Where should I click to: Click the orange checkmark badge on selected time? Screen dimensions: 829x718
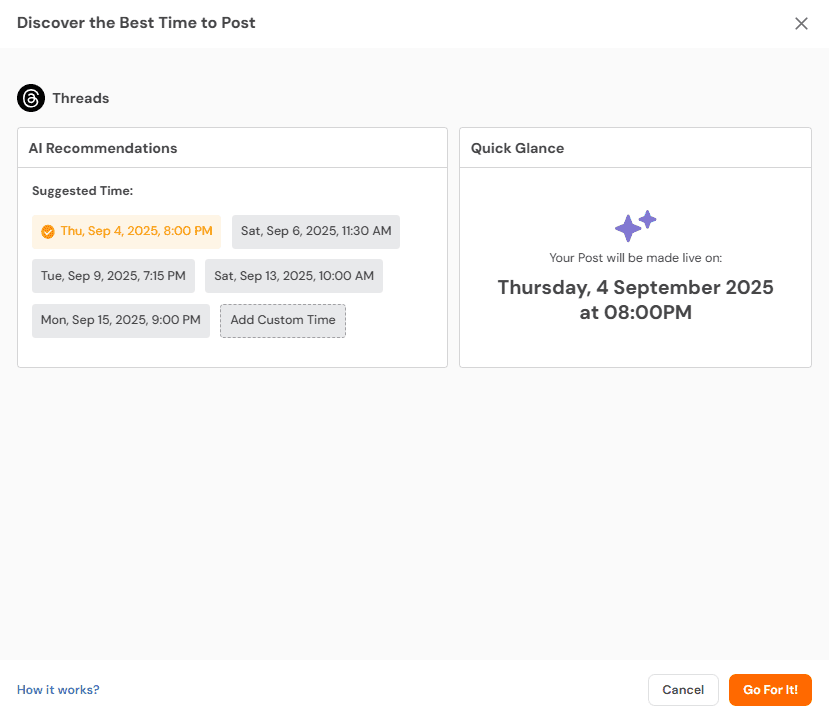[x=48, y=231]
